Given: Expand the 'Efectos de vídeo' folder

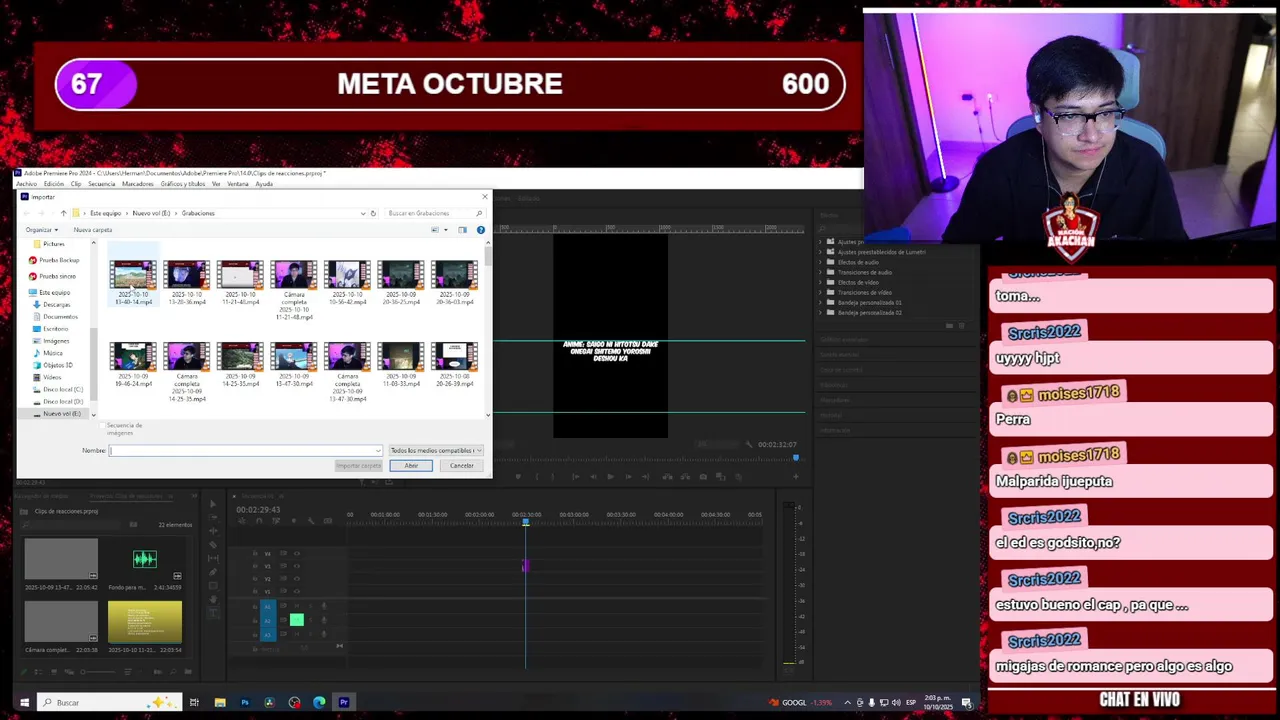Looking at the screenshot, I should [820, 282].
